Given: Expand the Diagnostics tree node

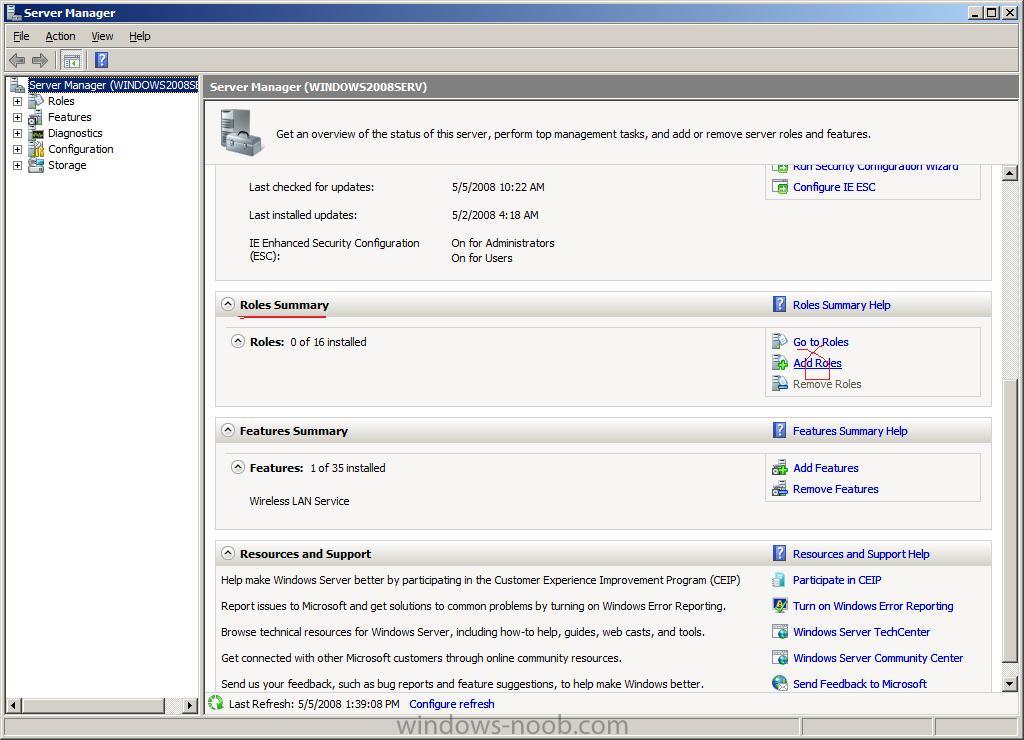Looking at the screenshot, I should (18, 133).
